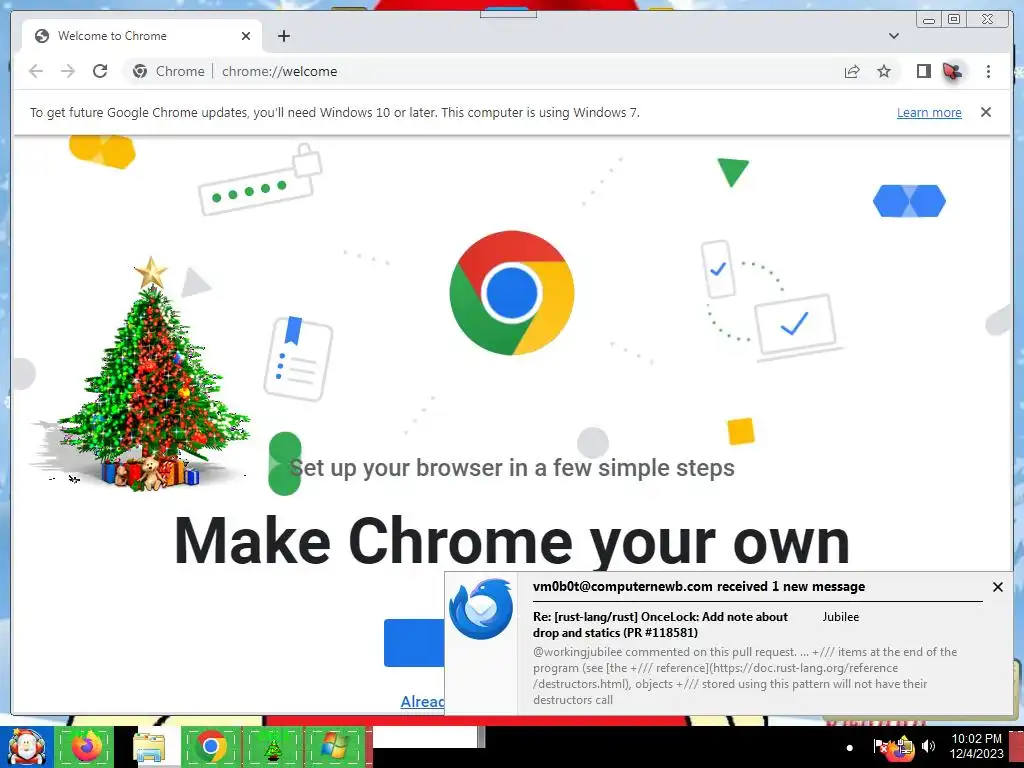Image resolution: width=1024 pixels, height=768 pixels.
Task: Click the Chrome site info chip
Action: (168, 71)
